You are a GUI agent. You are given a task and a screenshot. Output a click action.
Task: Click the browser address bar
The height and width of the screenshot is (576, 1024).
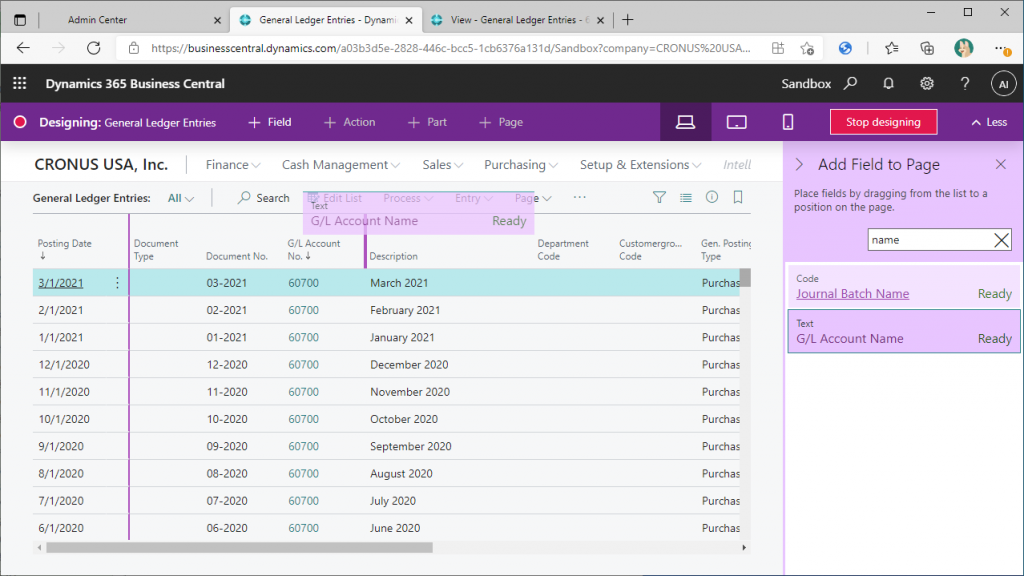click(x=450, y=48)
